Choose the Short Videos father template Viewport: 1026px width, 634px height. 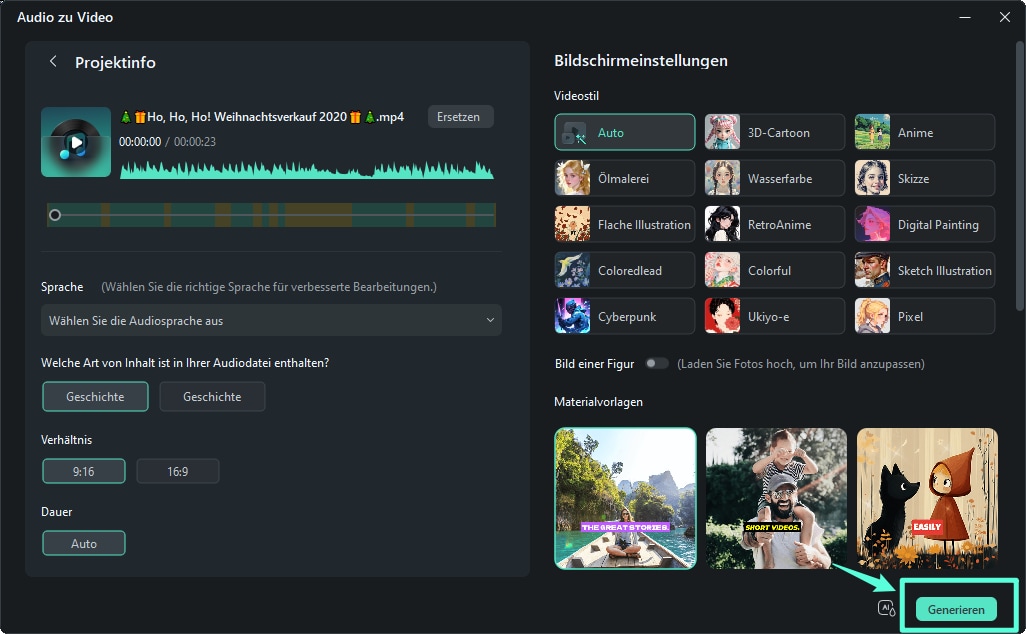[776, 498]
